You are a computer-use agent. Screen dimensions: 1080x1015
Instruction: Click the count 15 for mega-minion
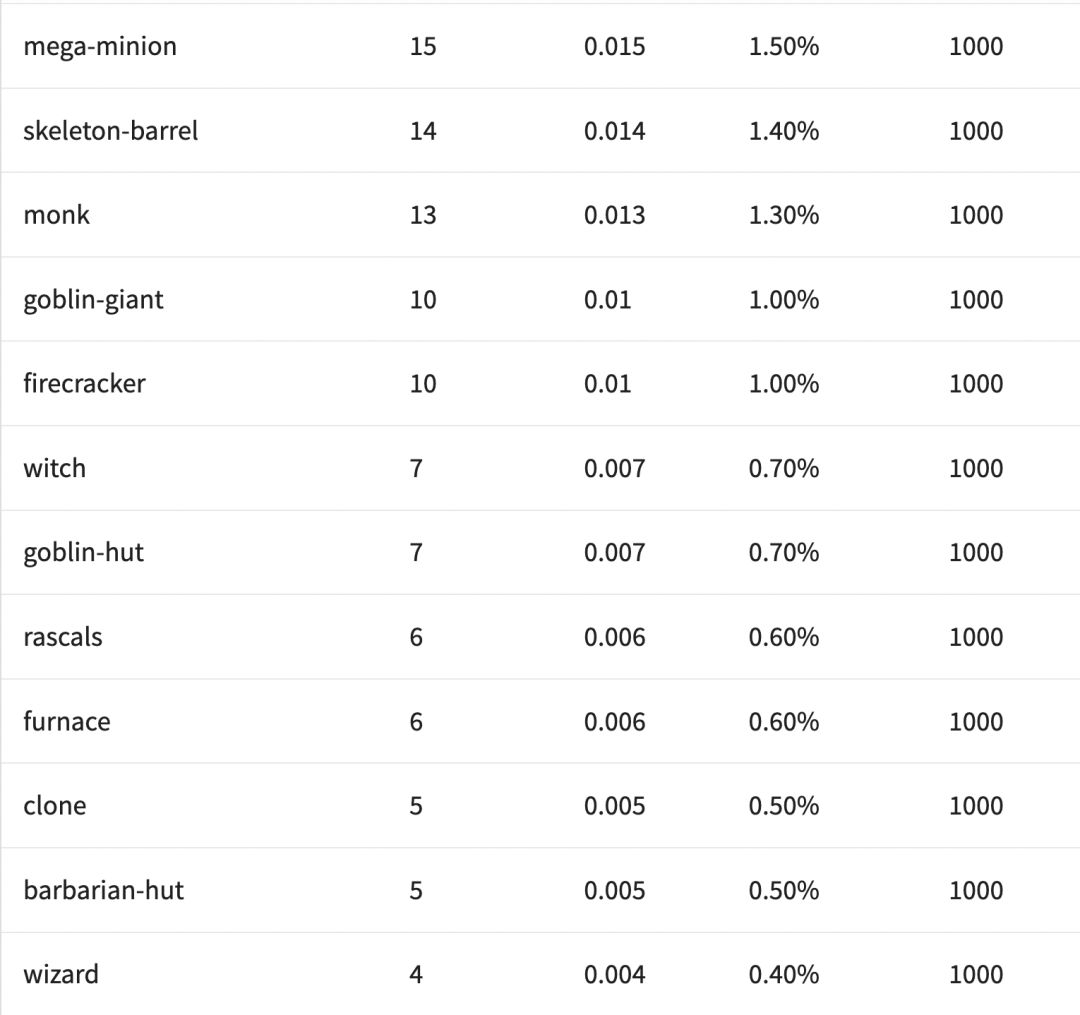point(423,46)
